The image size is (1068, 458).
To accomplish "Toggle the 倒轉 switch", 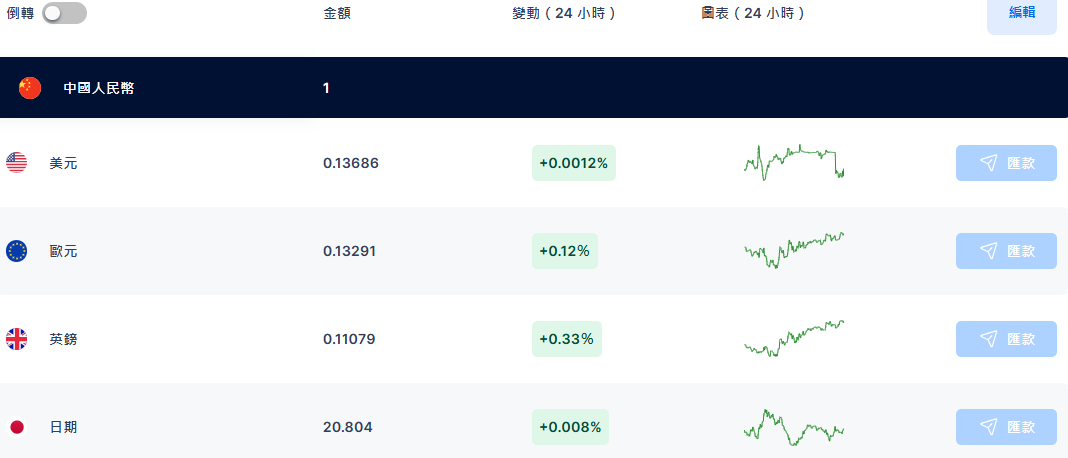I will (65, 13).
